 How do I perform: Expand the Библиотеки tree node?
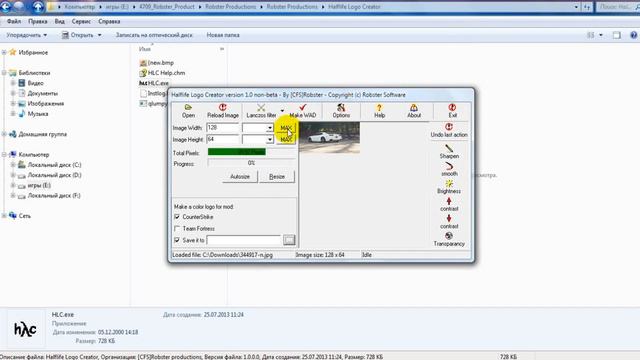click(4, 73)
